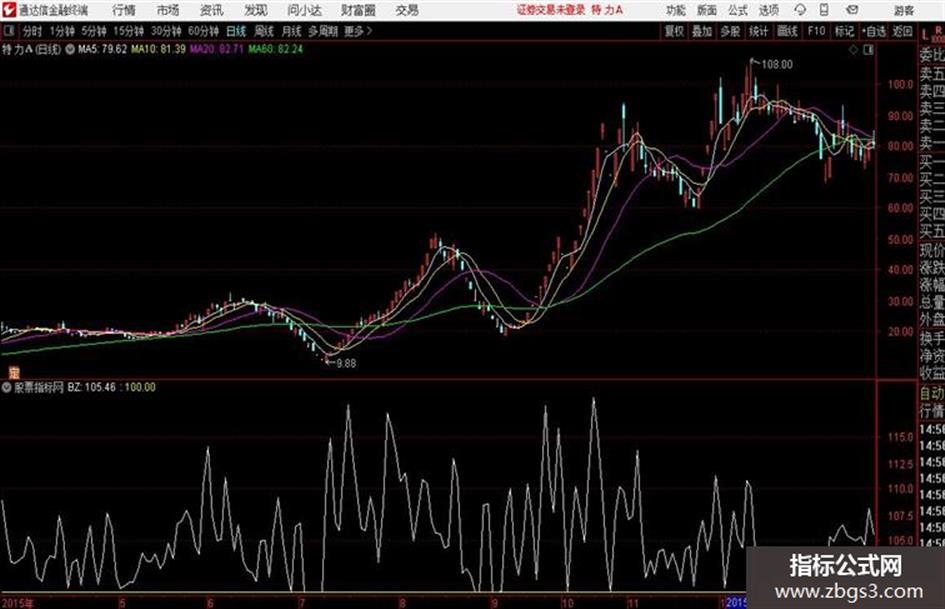Open the 功能 menu
945x609 pixels.
(x=676, y=10)
